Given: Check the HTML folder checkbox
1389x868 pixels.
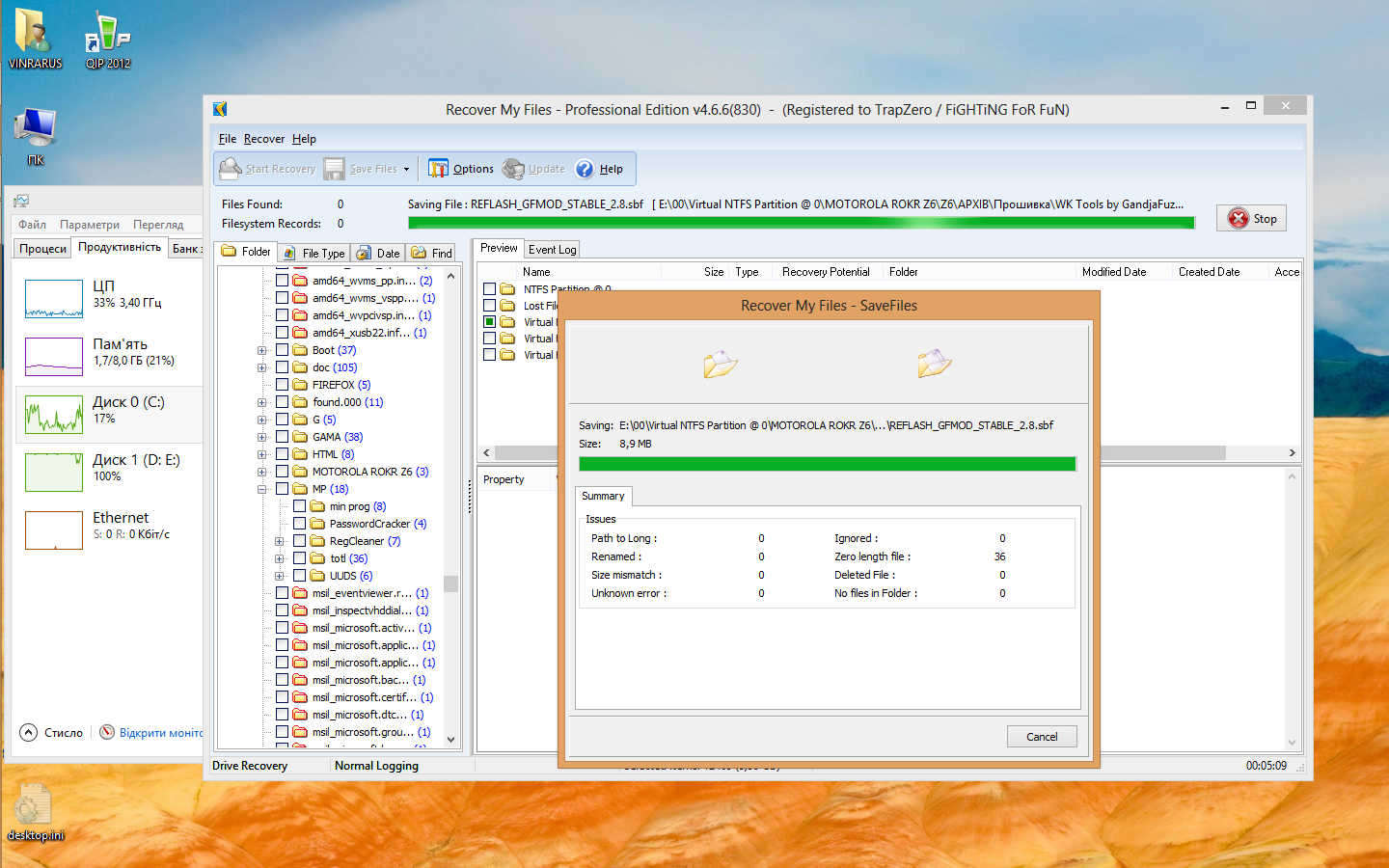Looking at the screenshot, I should [283, 454].
